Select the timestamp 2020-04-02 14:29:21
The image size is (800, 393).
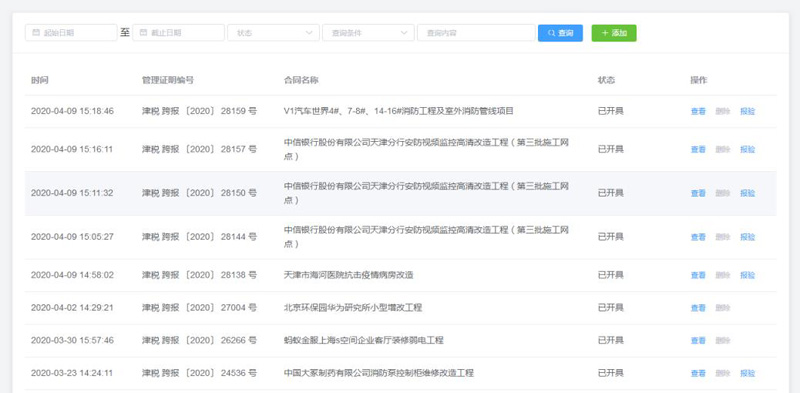pos(72,307)
